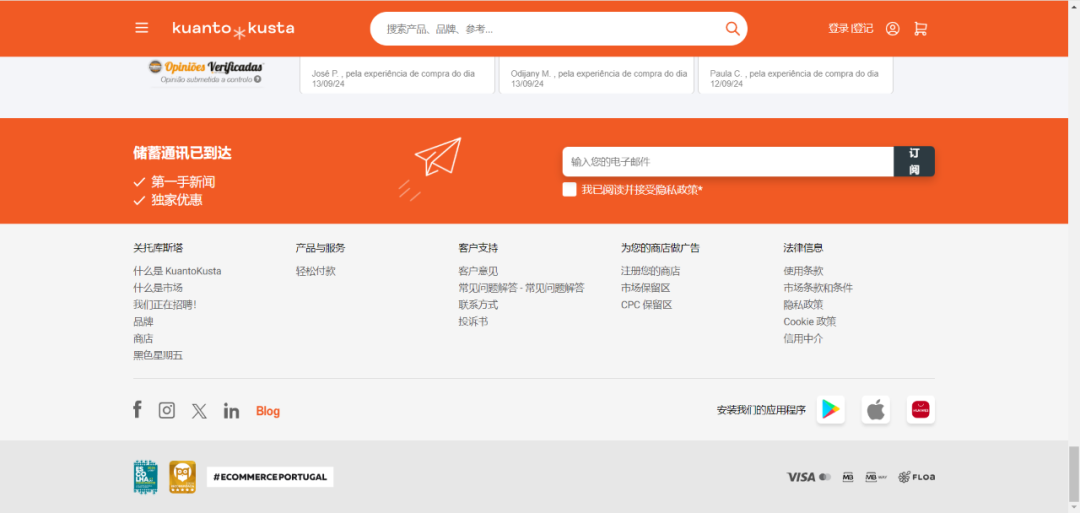This screenshot has width=1080, height=513.
Task: Click the 订阅 subscribe button
Action: (914, 162)
